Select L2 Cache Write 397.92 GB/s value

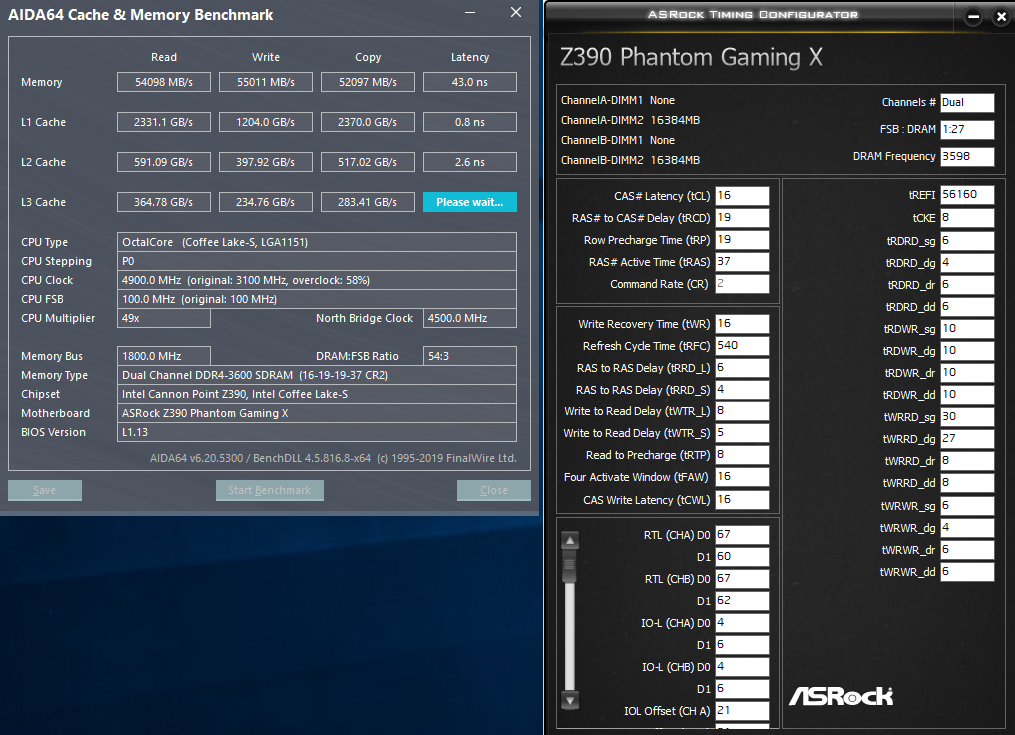266,162
